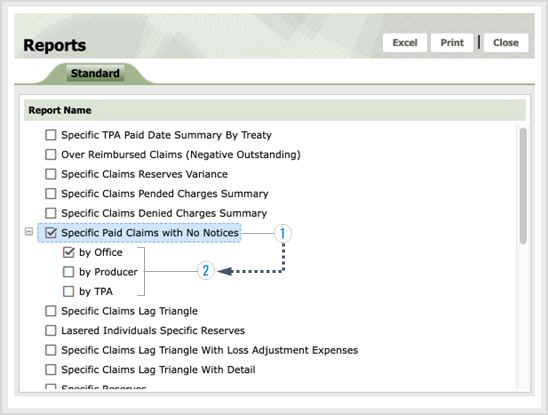The height and width of the screenshot is (415, 548).
Task: Tick Specific Claims Lag Triangle With Loss Adjustment Expenses
Action: [x=51, y=350]
